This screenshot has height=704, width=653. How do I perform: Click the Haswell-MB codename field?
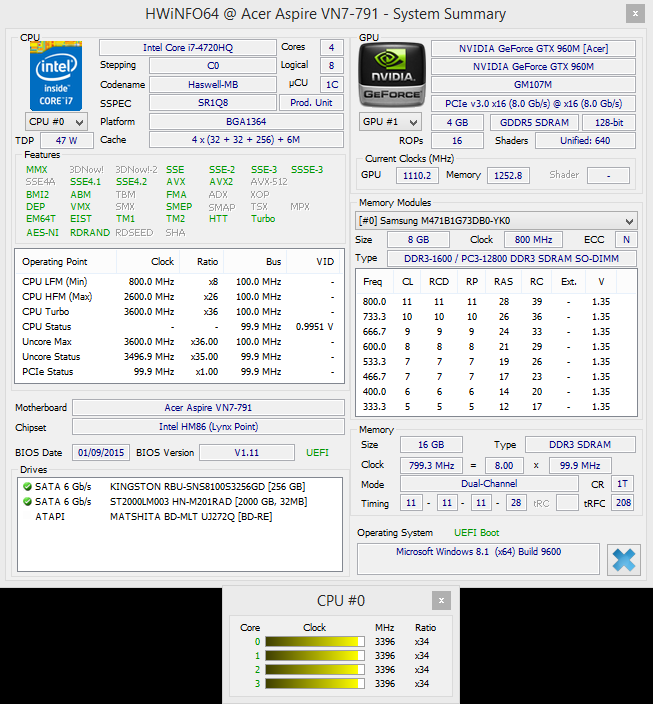pos(213,84)
